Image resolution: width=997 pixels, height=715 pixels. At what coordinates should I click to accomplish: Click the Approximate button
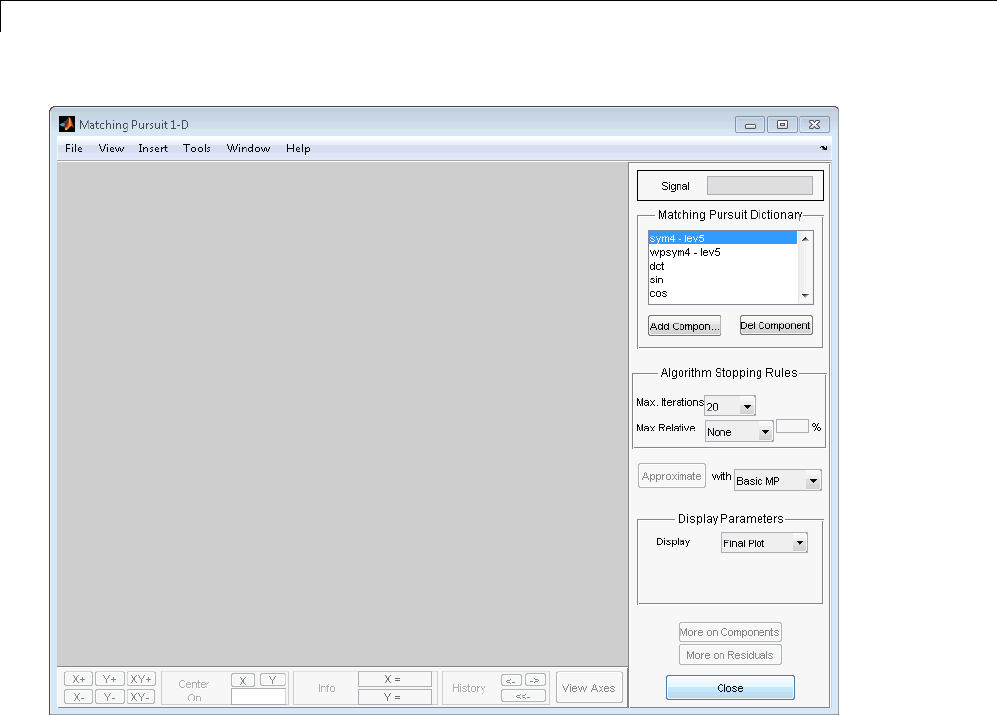(671, 476)
